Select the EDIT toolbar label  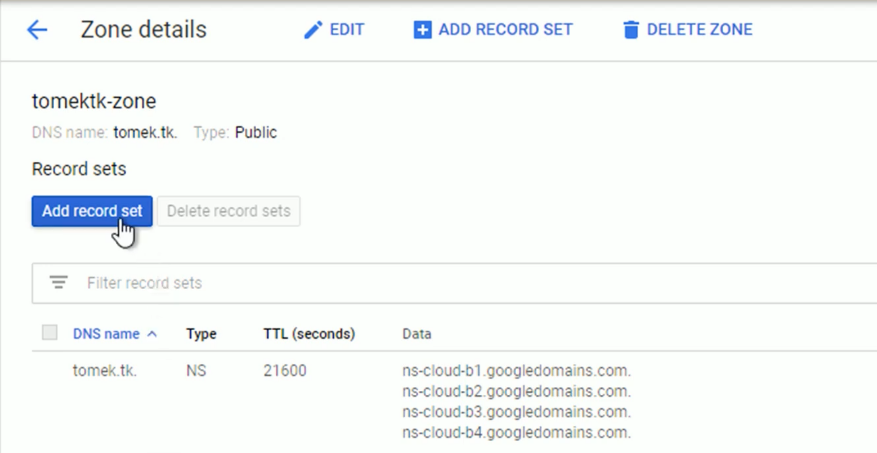pyautogui.click(x=347, y=30)
